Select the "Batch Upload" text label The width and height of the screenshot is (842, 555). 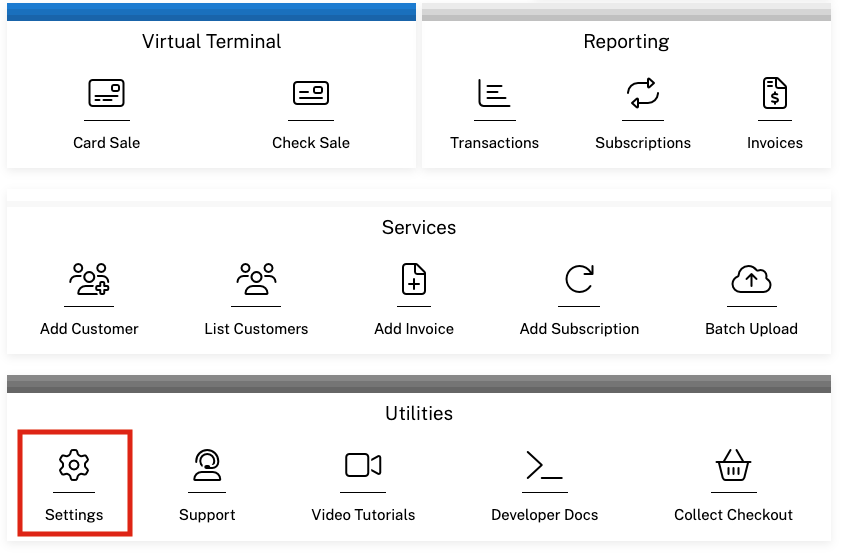751,329
